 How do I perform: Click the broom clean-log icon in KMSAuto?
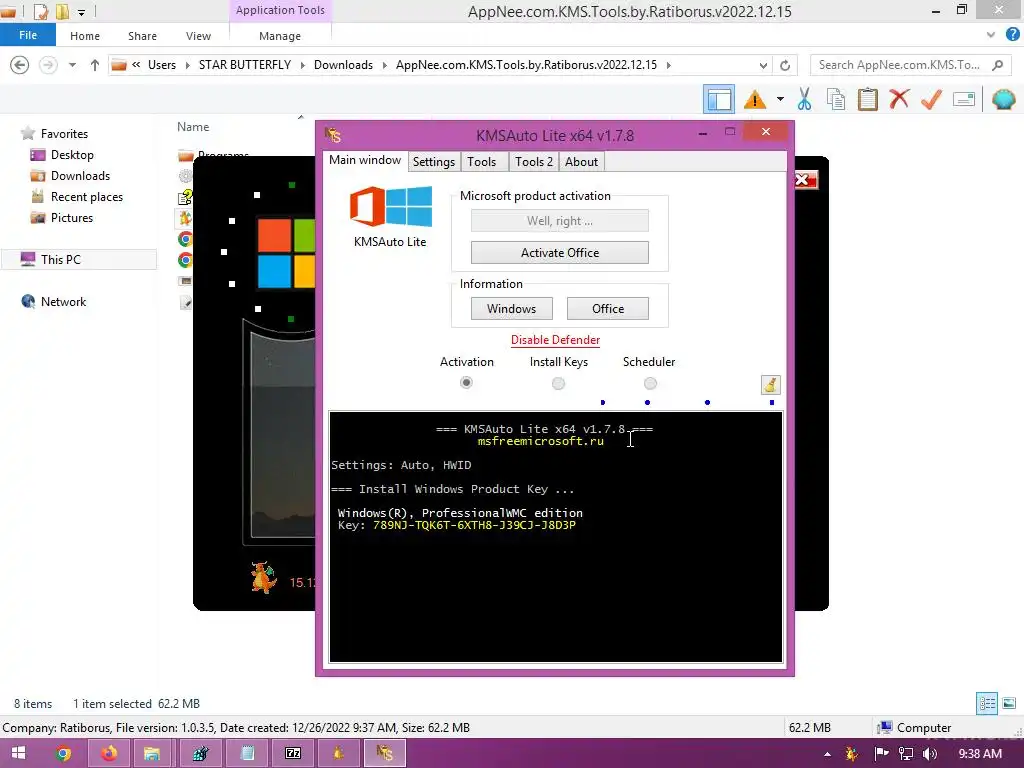coord(771,385)
